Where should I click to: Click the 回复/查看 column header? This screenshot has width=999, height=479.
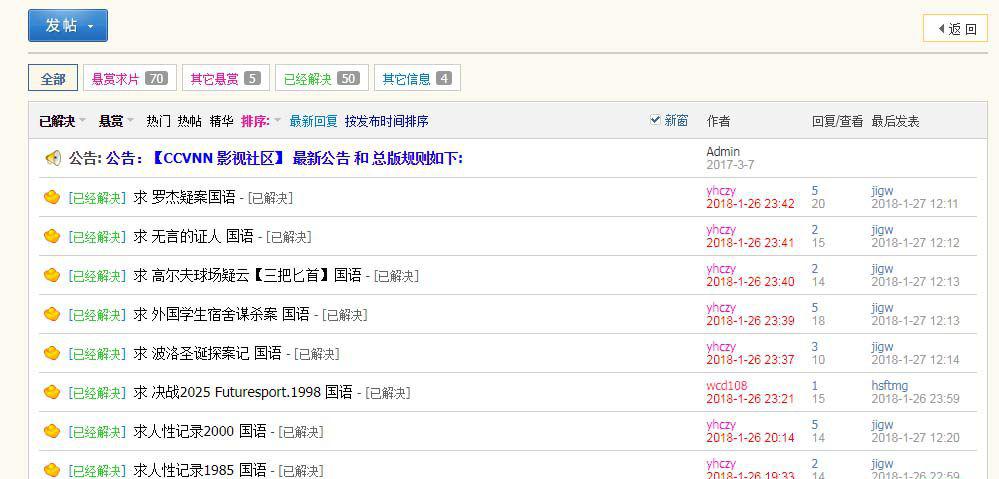[838, 121]
